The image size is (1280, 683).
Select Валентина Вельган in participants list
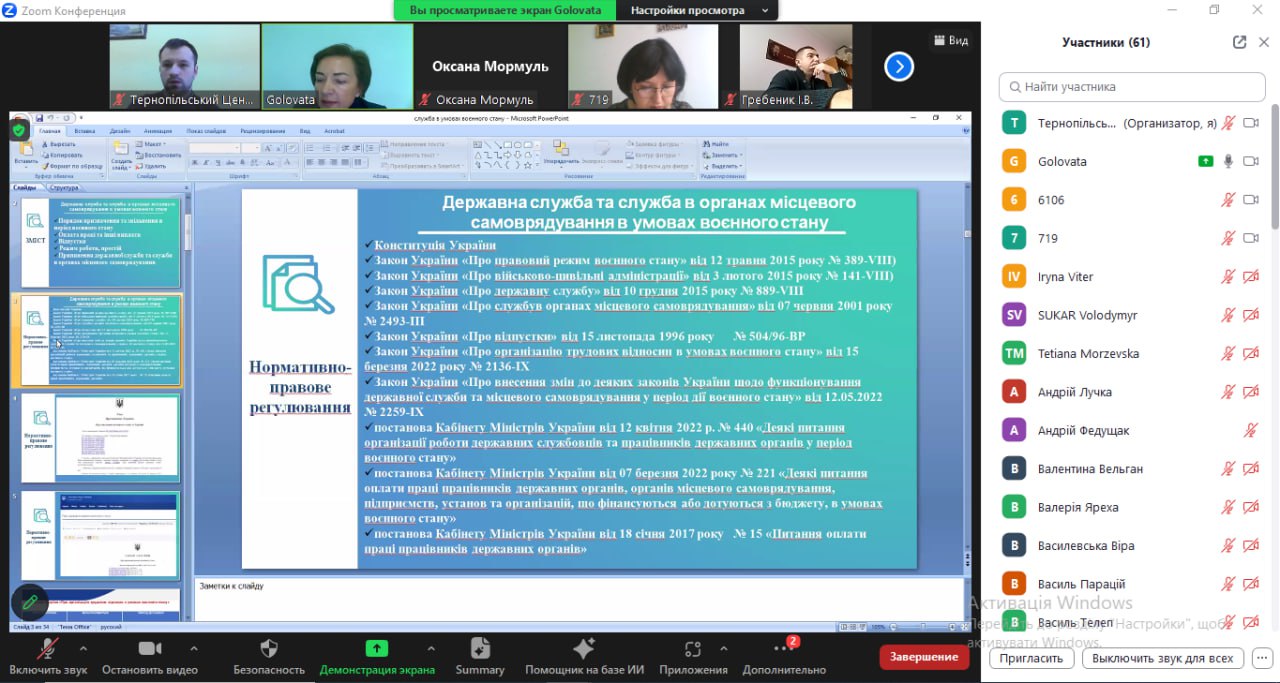pyautogui.click(x=1130, y=469)
